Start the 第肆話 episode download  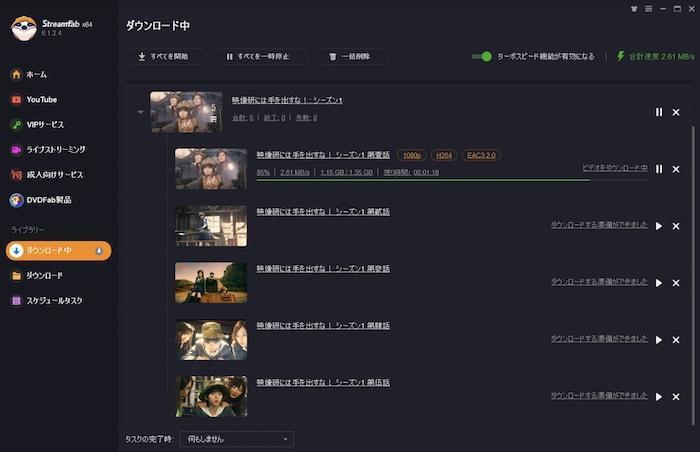pyautogui.click(x=659, y=340)
